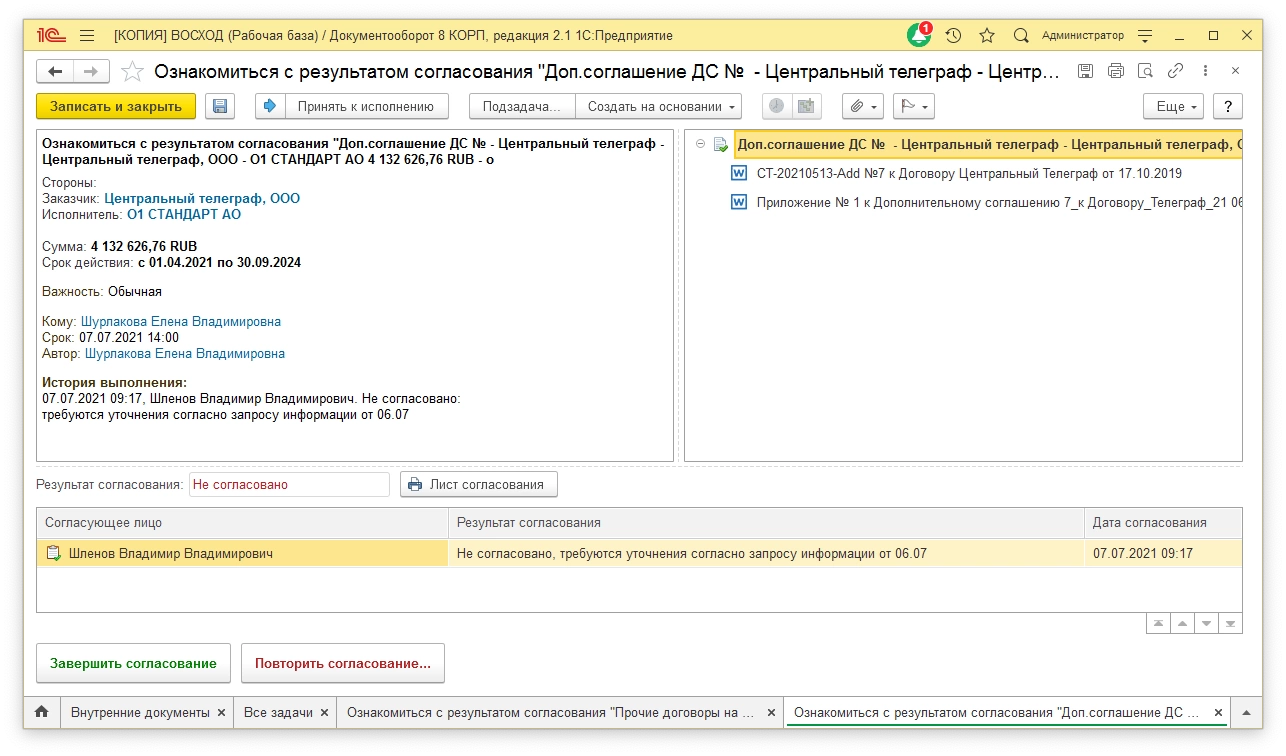Viewport: 1286px width, 756px height.
Task: Print the Лист согласования approval sheet
Action: [x=479, y=485]
